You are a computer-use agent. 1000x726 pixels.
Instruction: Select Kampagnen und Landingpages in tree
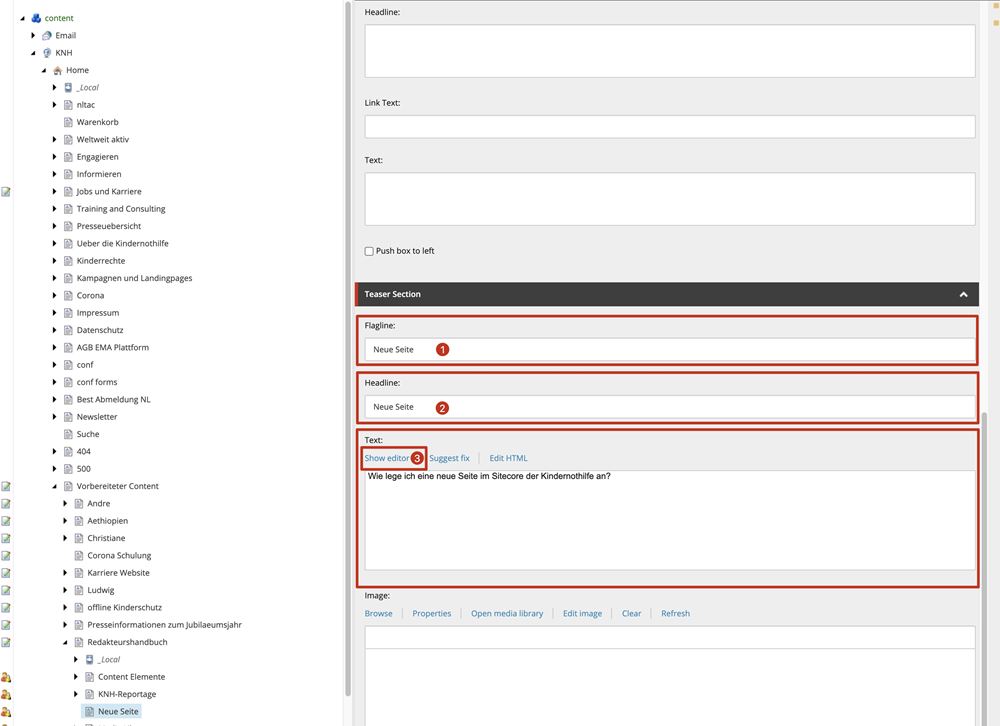[134, 278]
